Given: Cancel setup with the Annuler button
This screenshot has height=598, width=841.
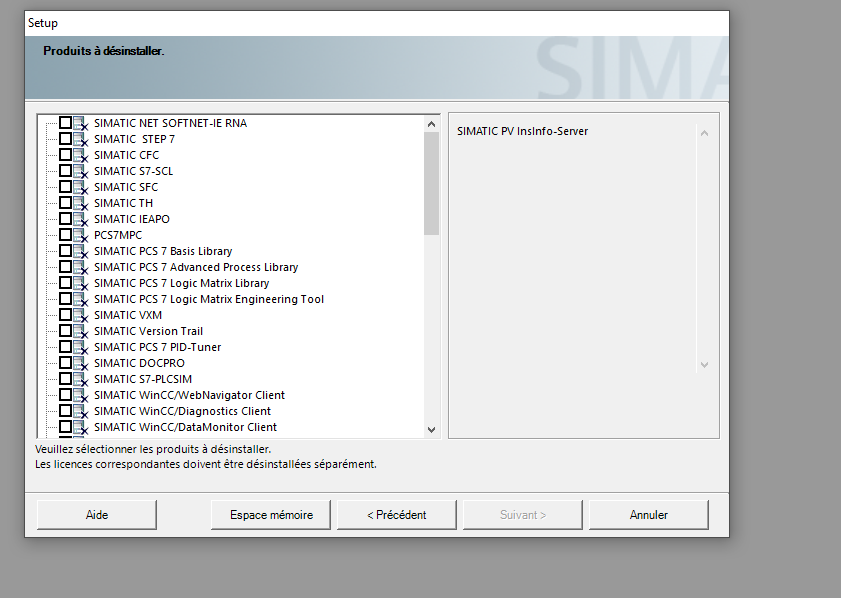Looking at the screenshot, I should coord(649,515).
